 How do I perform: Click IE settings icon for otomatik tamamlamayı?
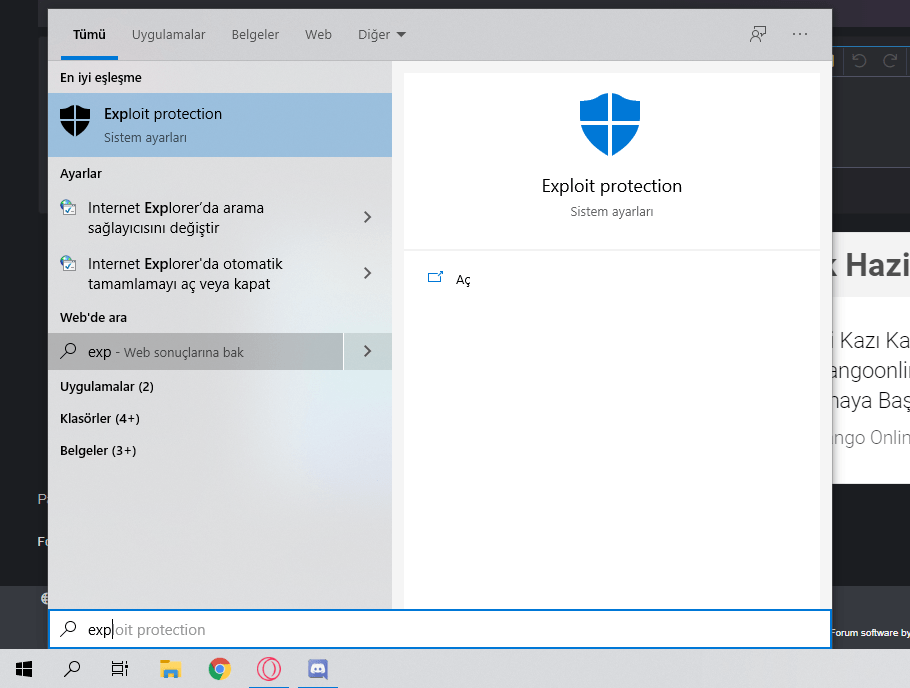tap(68, 263)
